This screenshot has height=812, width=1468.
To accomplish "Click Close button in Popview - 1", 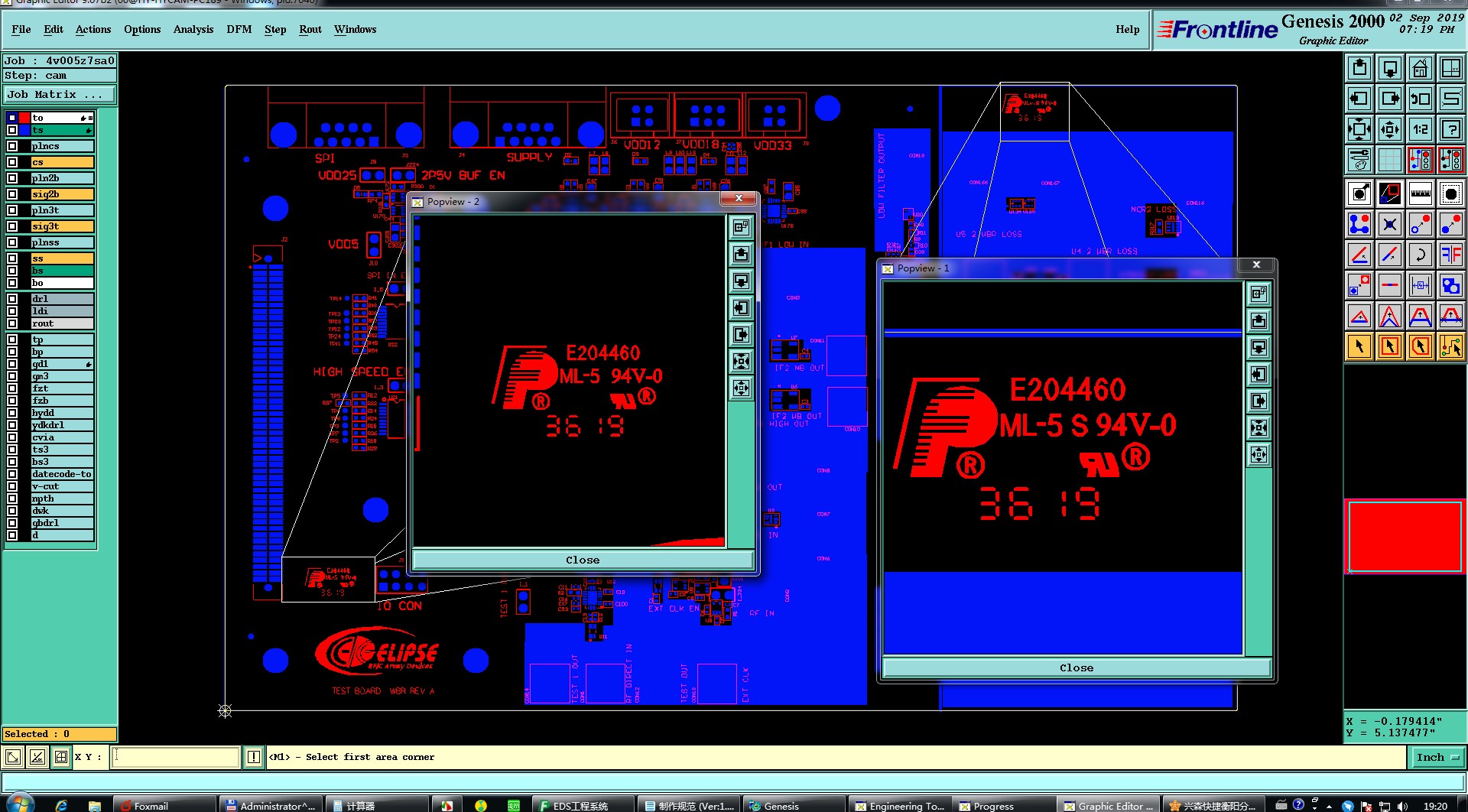I will click(1077, 667).
